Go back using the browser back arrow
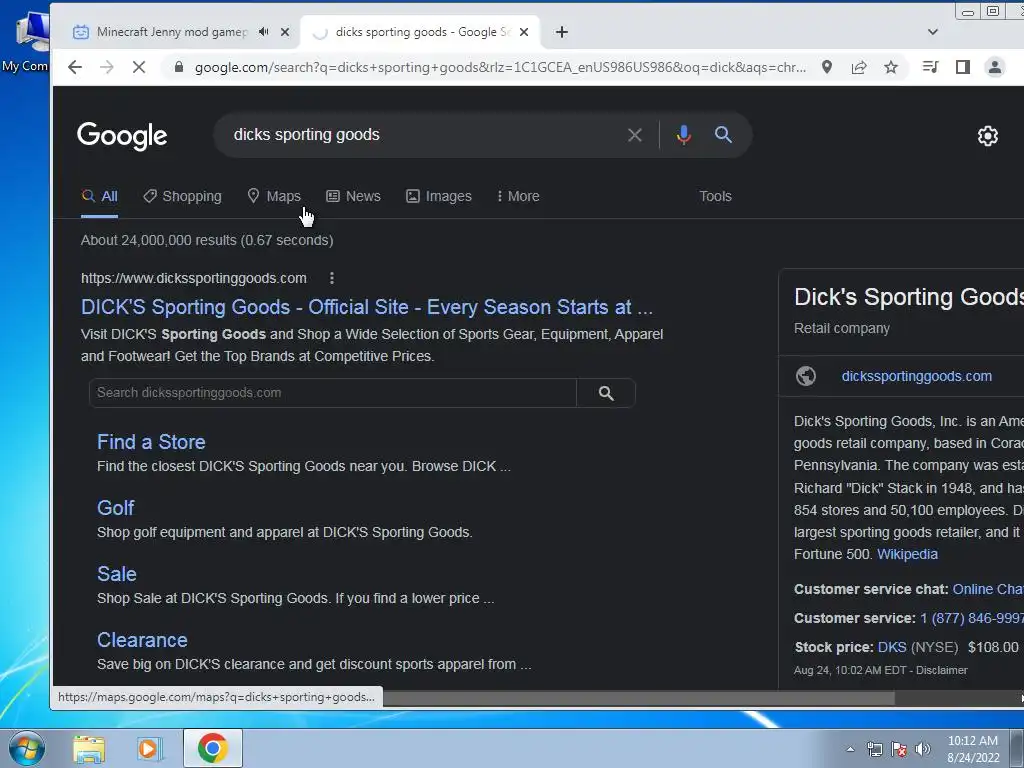Viewport: 1024px width, 768px height. pos(75,67)
